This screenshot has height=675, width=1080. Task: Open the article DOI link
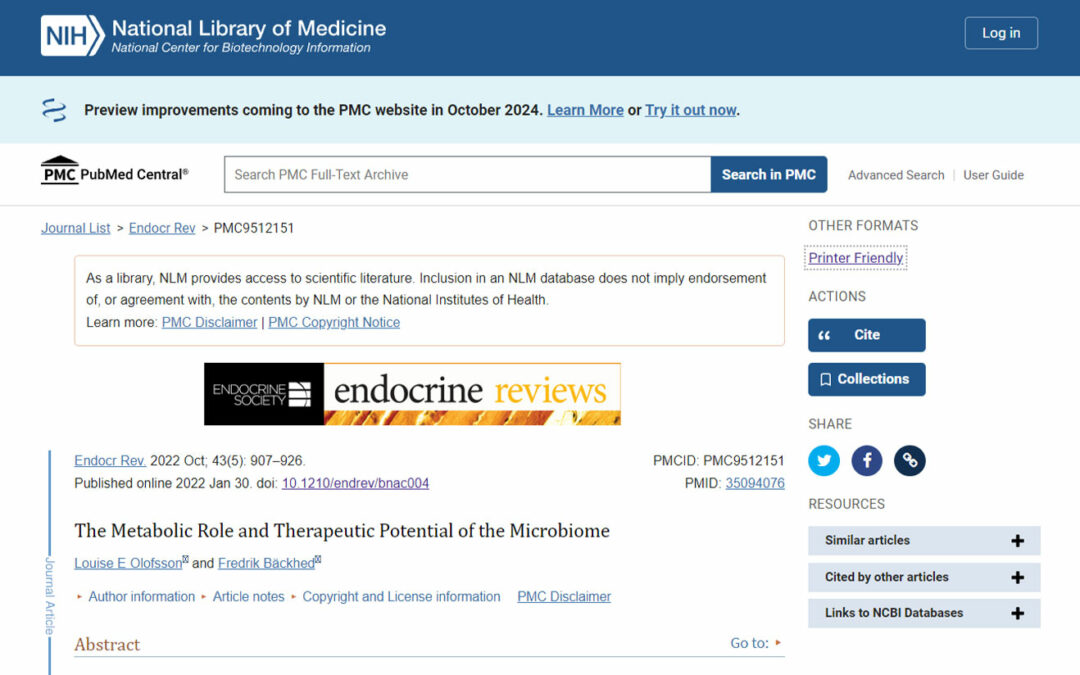point(355,483)
